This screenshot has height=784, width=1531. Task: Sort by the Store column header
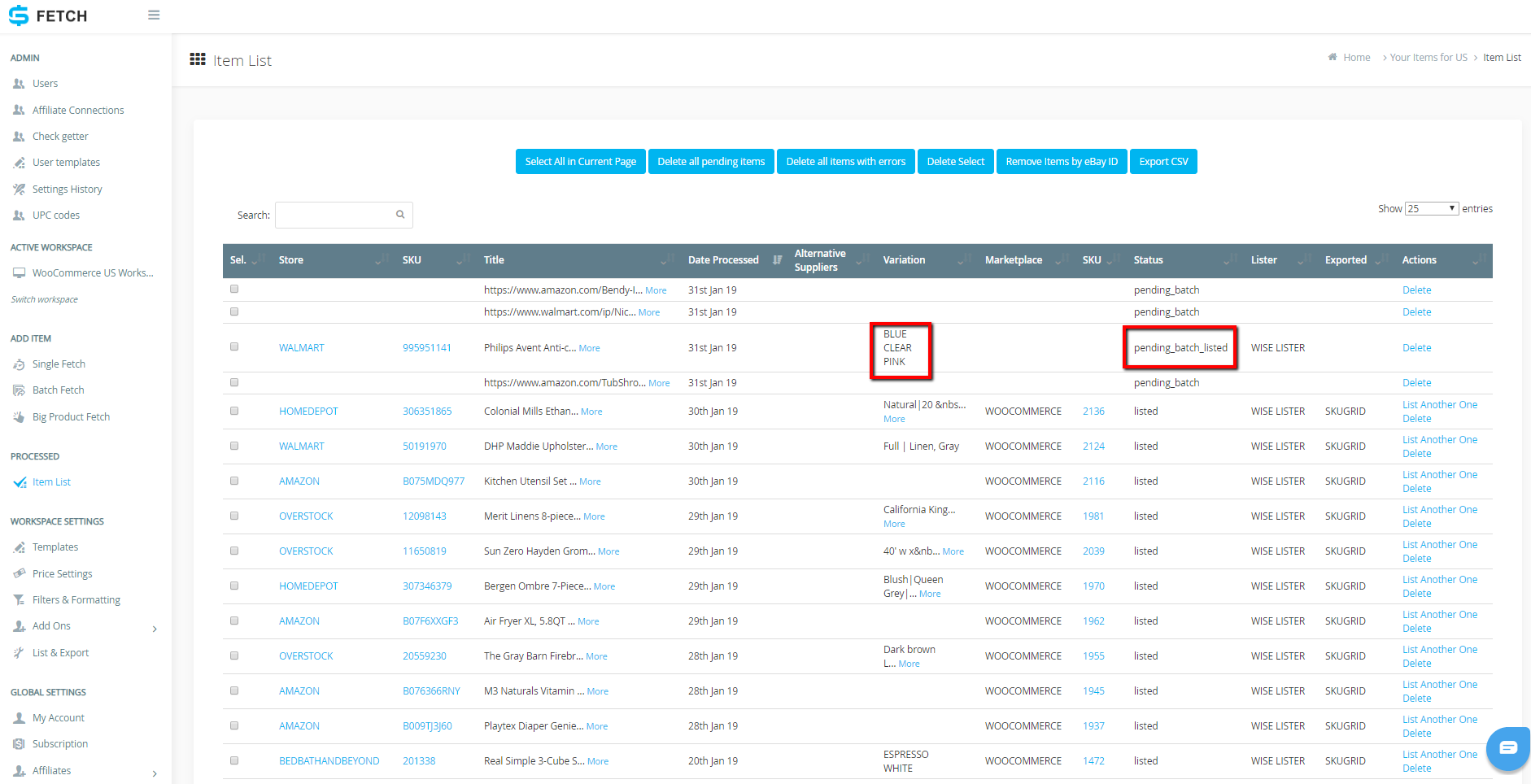[x=334, y=260]
